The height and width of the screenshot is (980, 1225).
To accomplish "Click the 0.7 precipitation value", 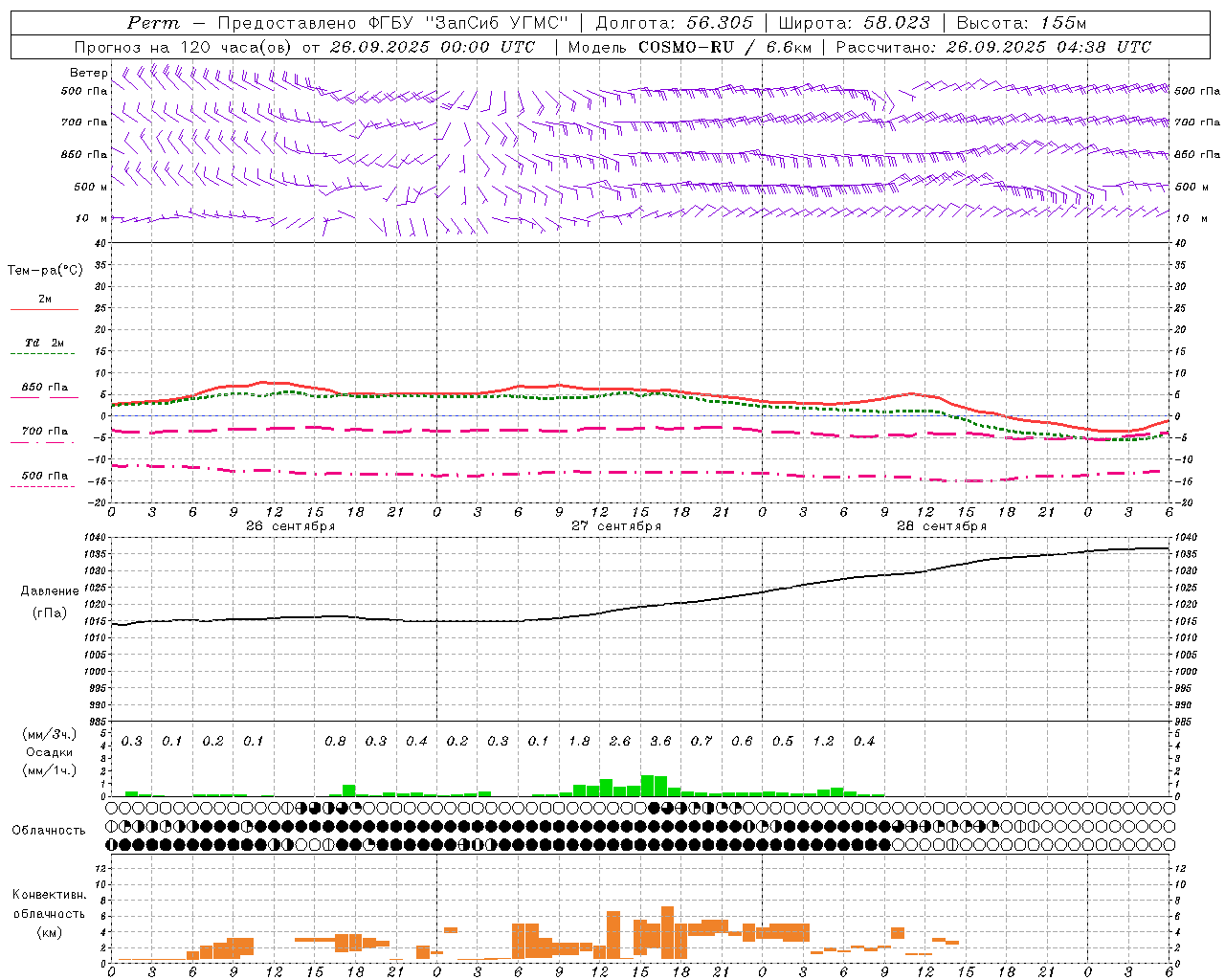I will [702, 742].
